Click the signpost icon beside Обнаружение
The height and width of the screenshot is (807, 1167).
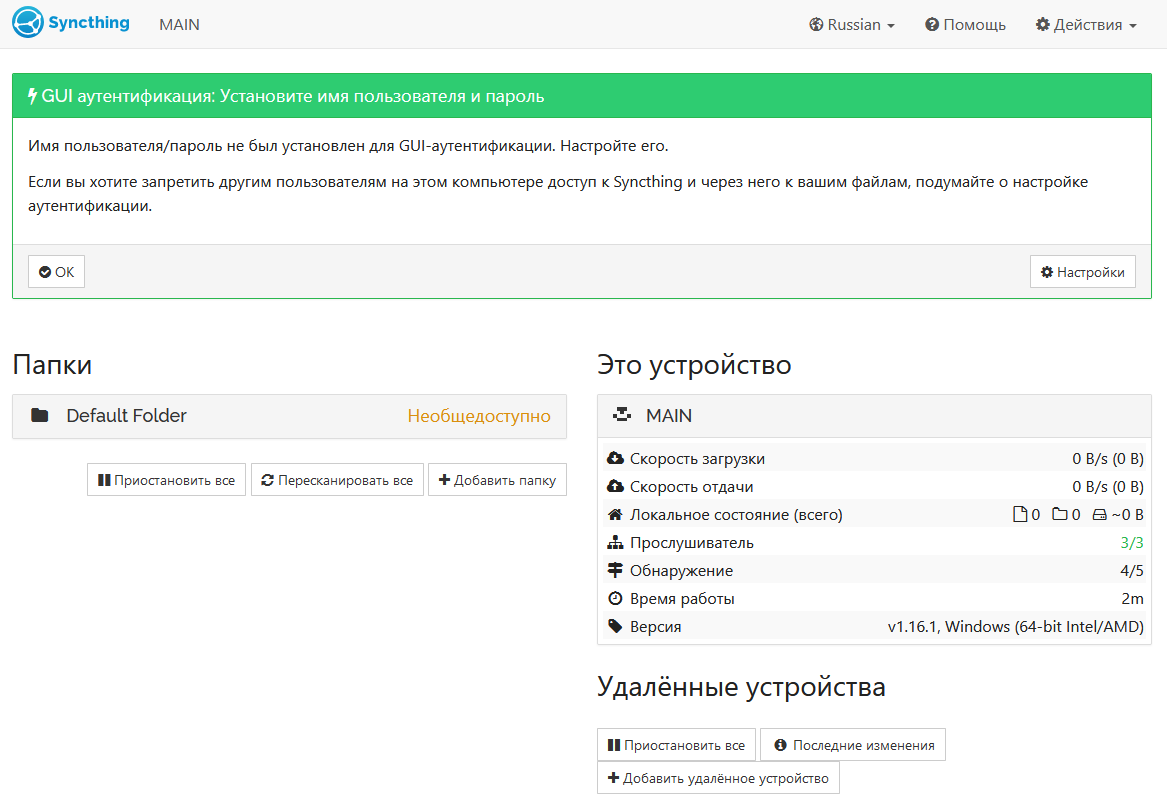pyautogui.click(x=616, y=570)
